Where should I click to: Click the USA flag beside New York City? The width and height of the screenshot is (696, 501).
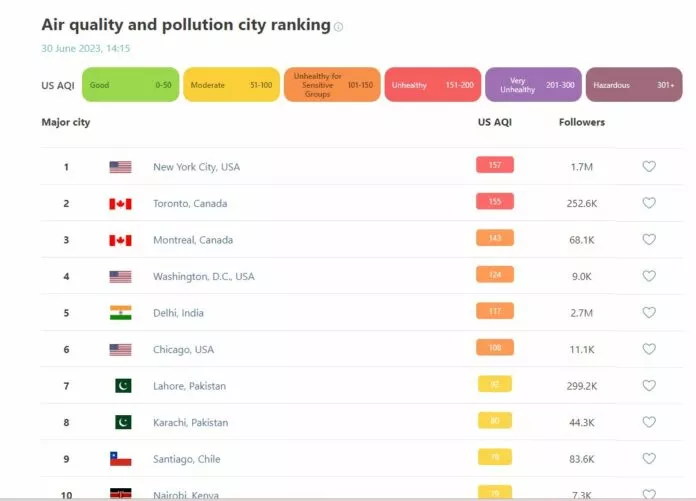coord(120,167)
